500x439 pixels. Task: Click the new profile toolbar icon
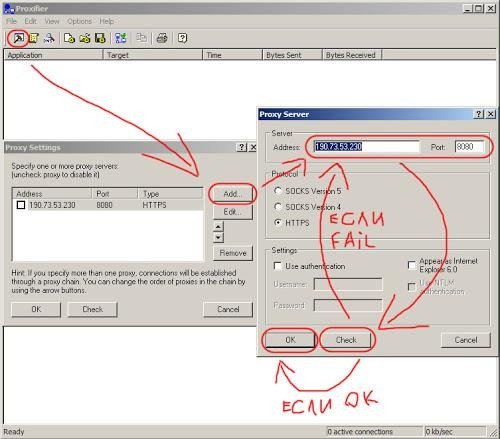[69, 38]
